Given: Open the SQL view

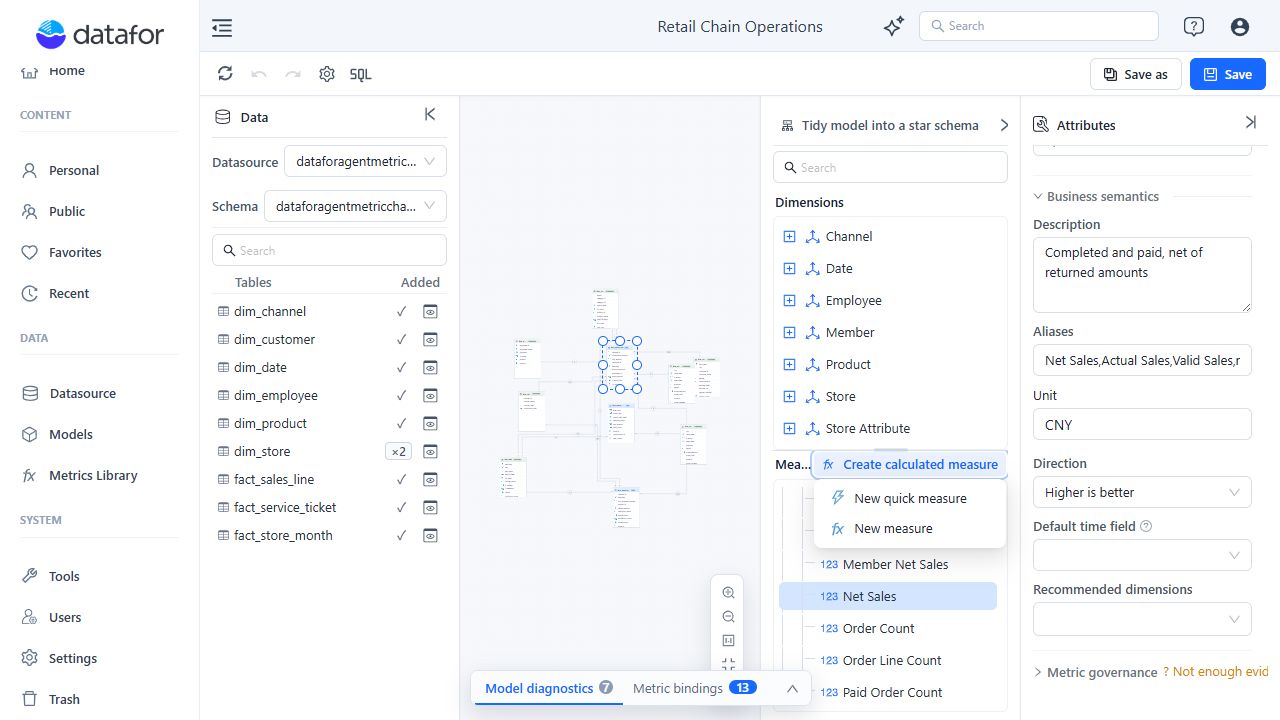Looking at the screenshot, I should click(361, 74).
